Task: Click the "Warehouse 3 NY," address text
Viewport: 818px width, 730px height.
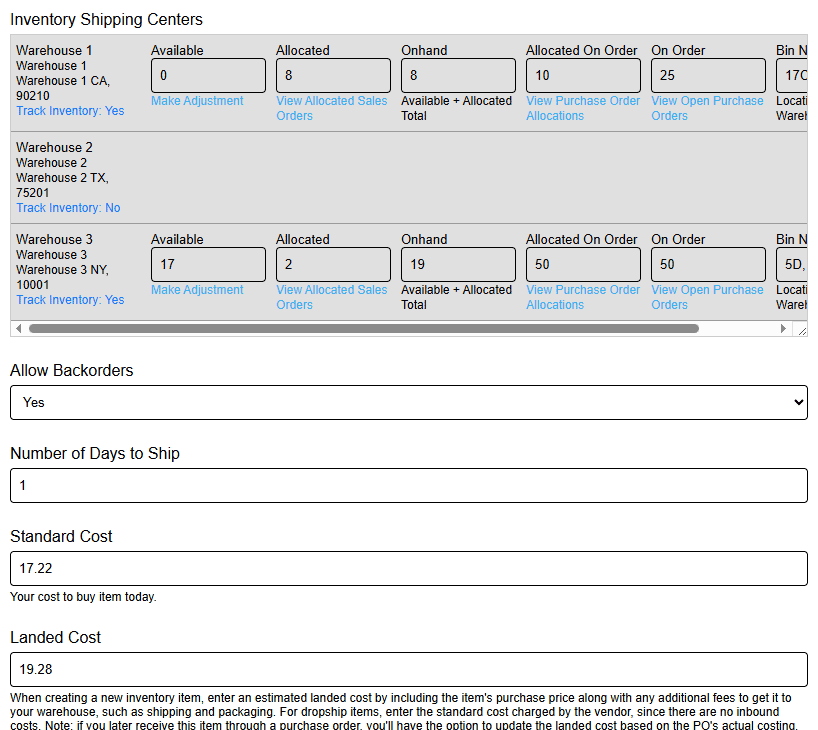Action: 62,270
